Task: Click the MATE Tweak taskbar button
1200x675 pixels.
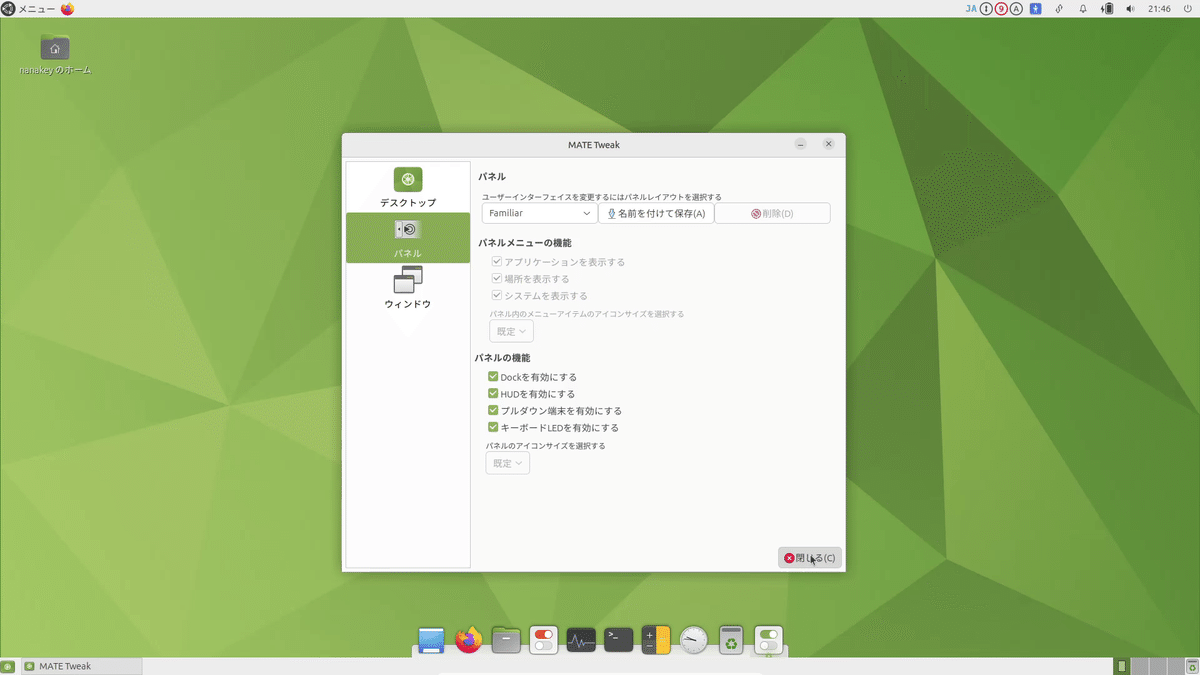Action: 81,666
